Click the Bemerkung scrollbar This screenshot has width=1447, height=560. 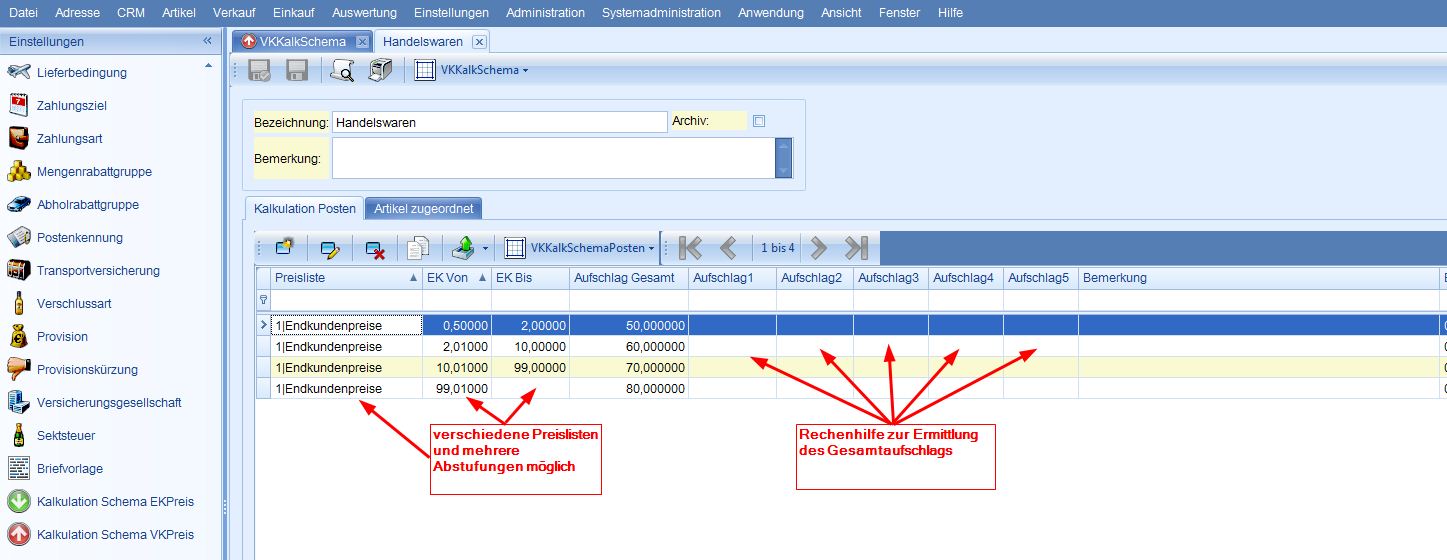click(x=784, y=158)
